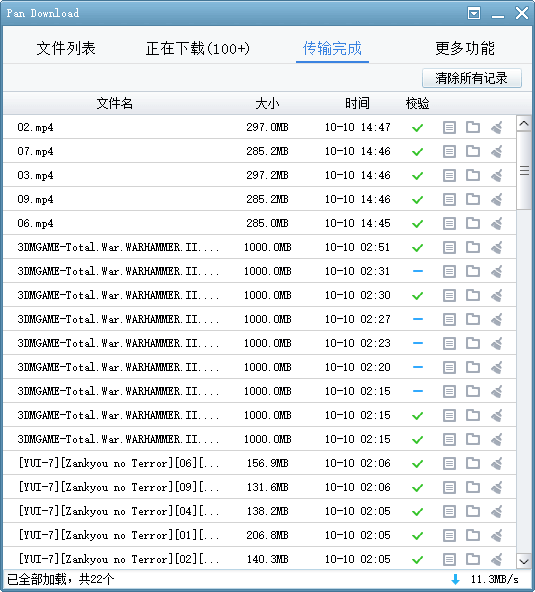Open details icon for 02.mp4
The image size is (535, 592).
click(x=449, y=128)
